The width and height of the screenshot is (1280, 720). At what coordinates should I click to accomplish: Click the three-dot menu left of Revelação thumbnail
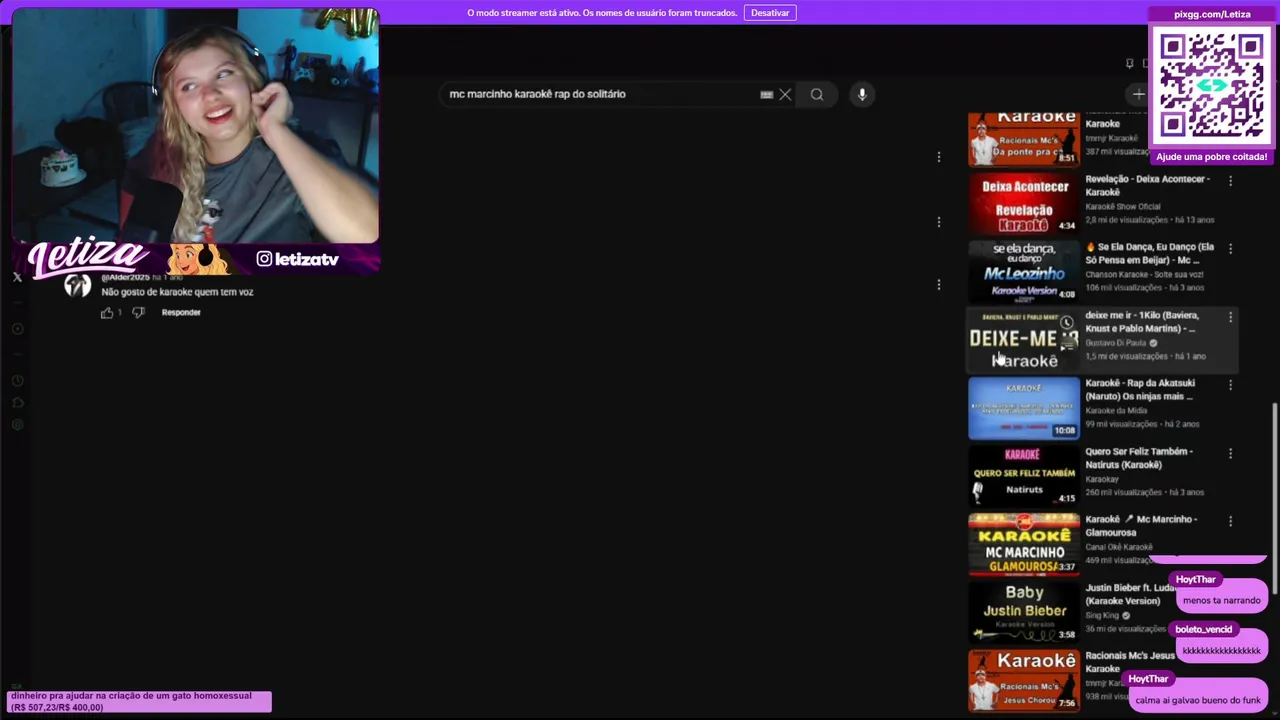coord(939,222)
